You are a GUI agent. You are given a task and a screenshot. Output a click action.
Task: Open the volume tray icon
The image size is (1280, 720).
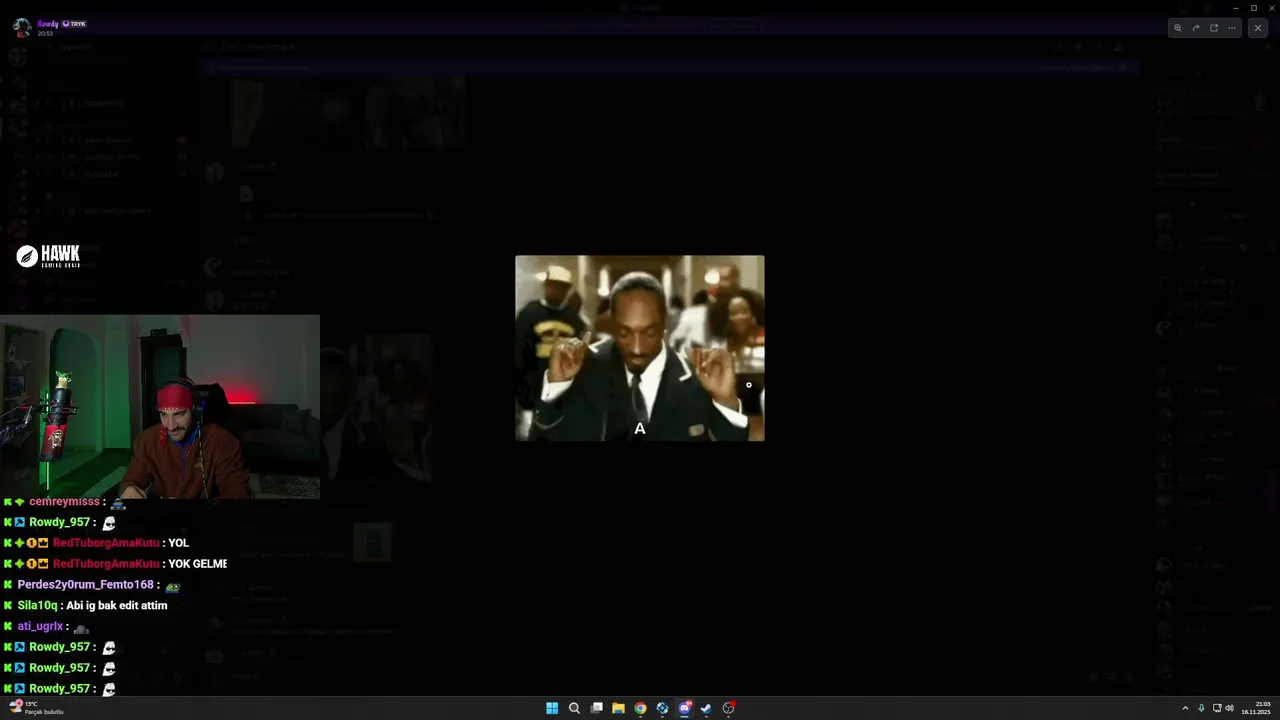1229,708
